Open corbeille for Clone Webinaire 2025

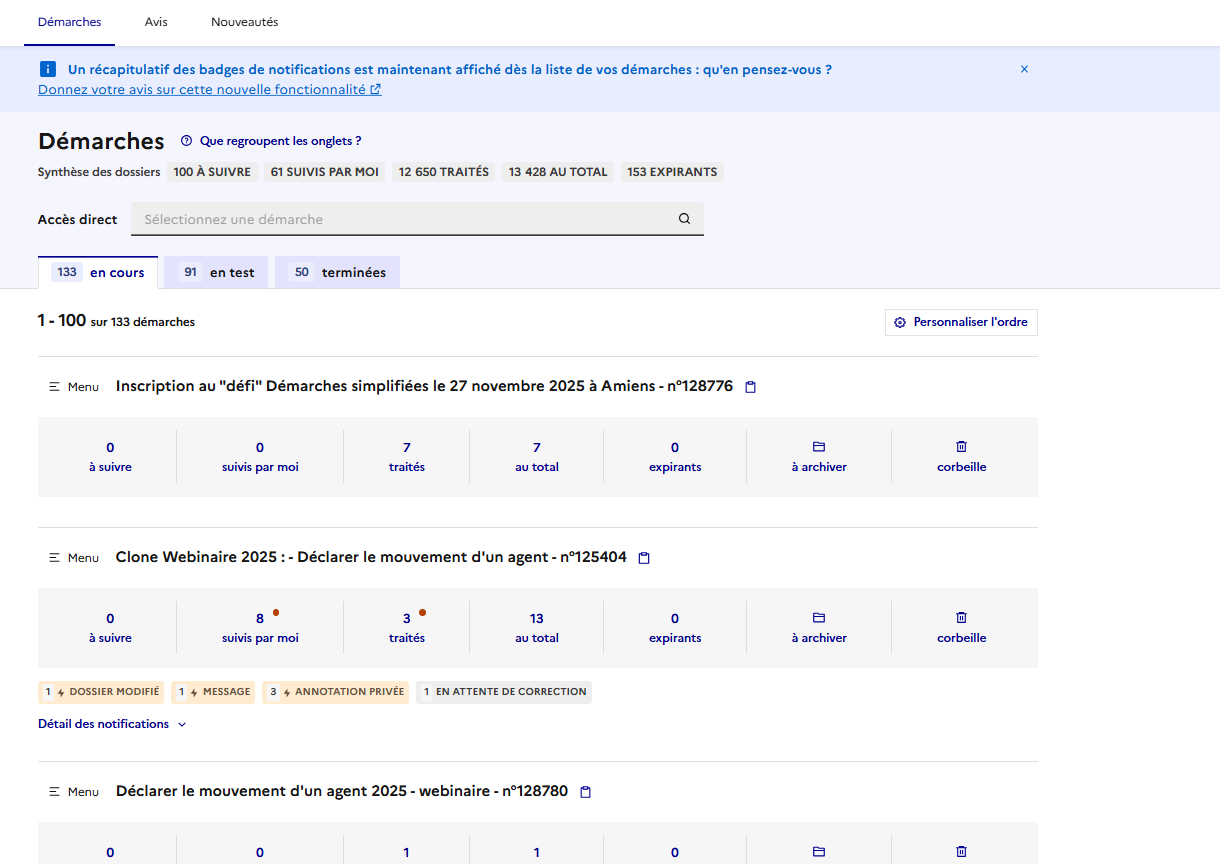point(961,627)
